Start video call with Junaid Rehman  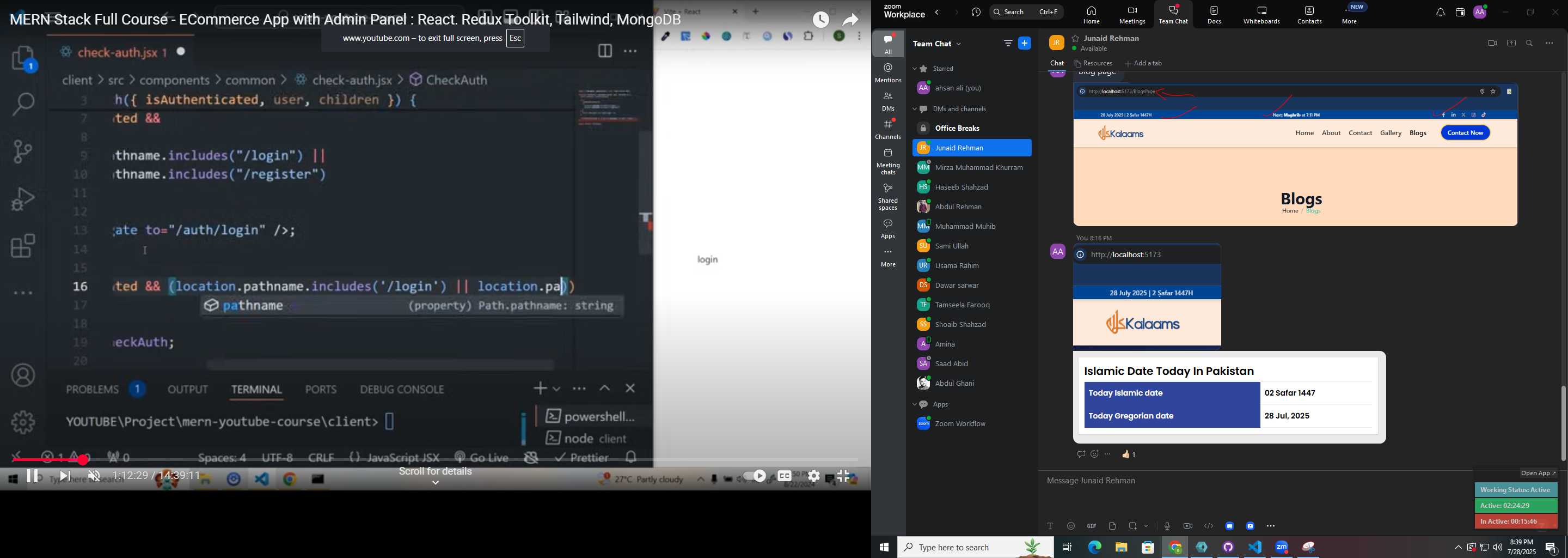(1491, 43)
